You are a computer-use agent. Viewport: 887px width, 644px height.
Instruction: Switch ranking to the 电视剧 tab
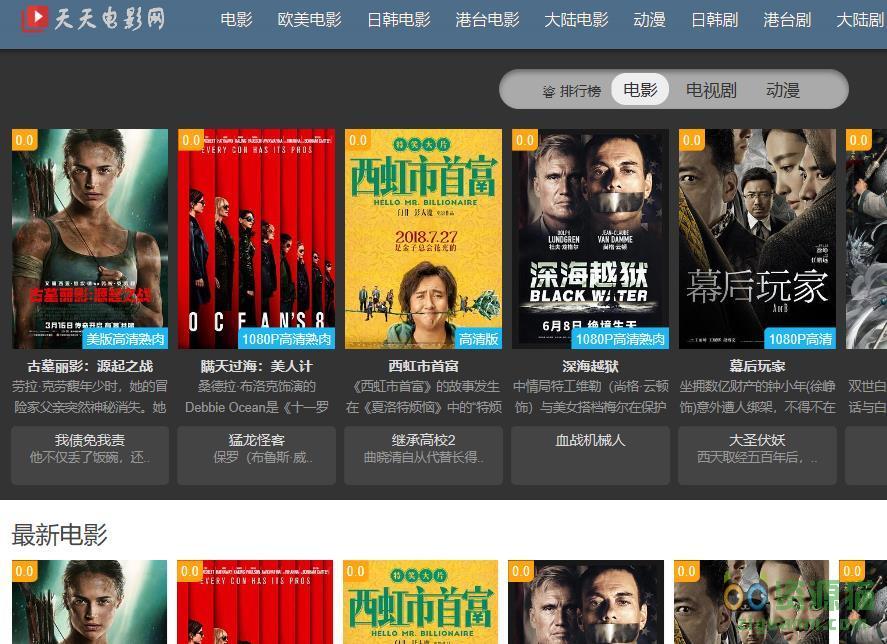711,90
